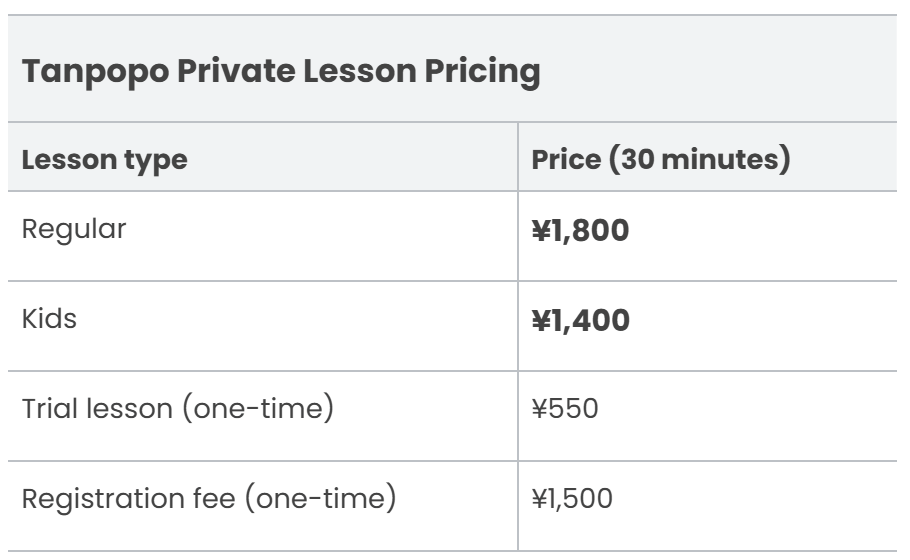
Task: Select the Lesson type column header
Action: point(105,159)
